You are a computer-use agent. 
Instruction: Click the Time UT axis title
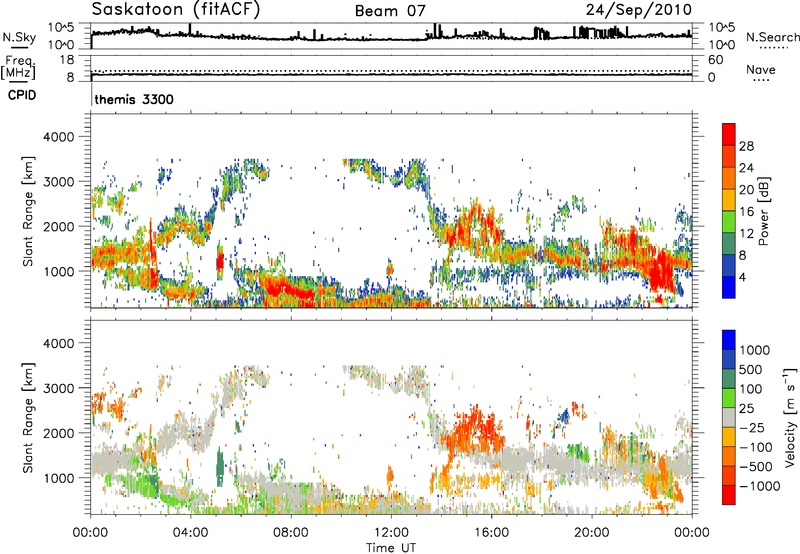pos(391,548)
